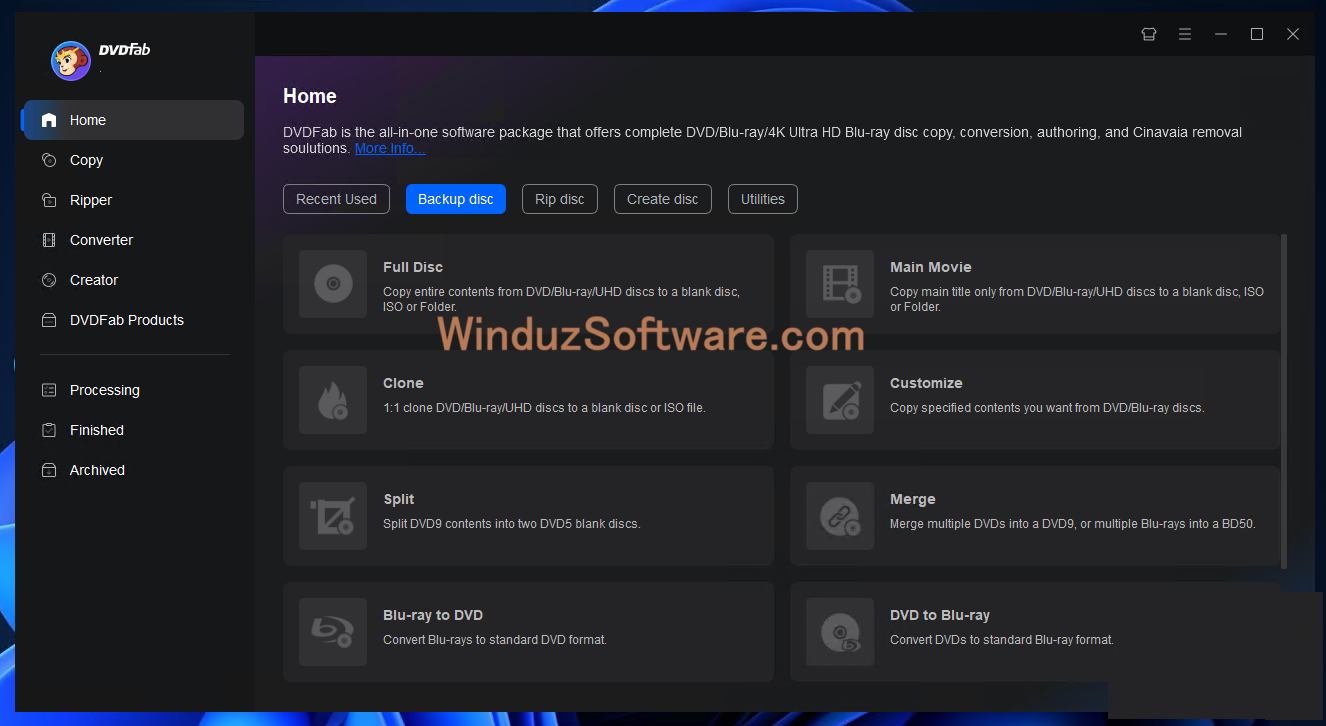Switch to the Recent Used tab
The image size is (1326, 726).
pos(336,199)
